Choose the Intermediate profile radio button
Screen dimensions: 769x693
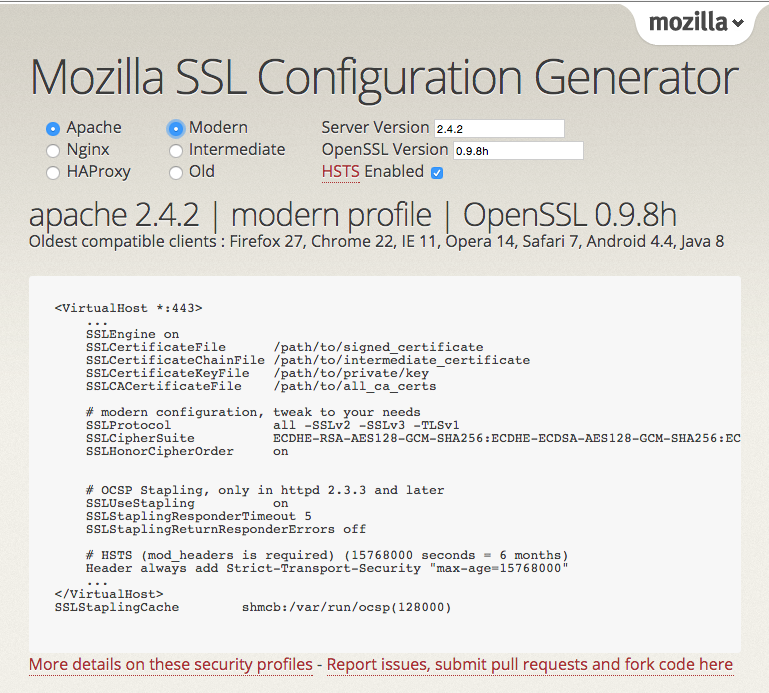point(176,151)
